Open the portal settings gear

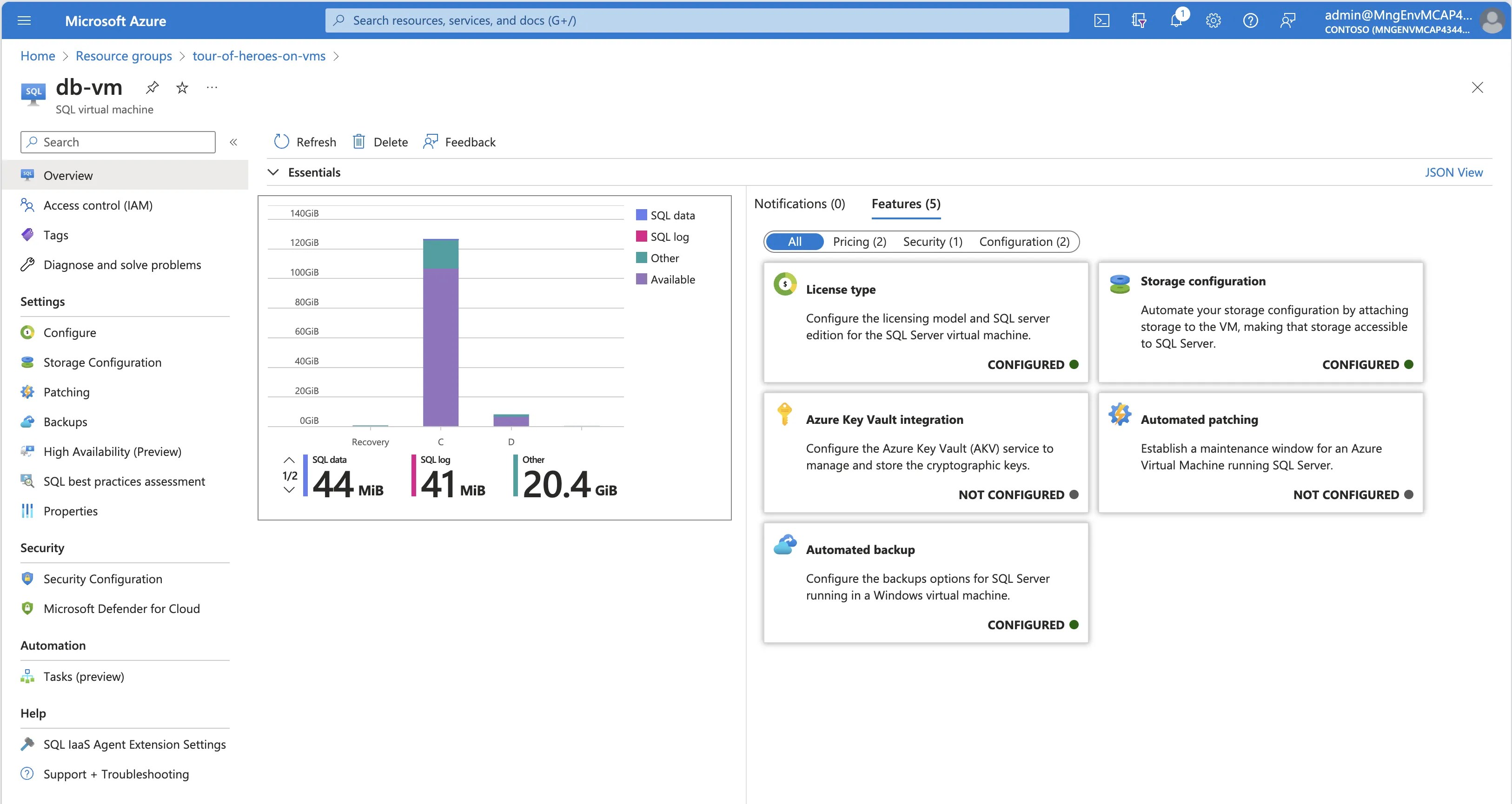point(1213,20)
